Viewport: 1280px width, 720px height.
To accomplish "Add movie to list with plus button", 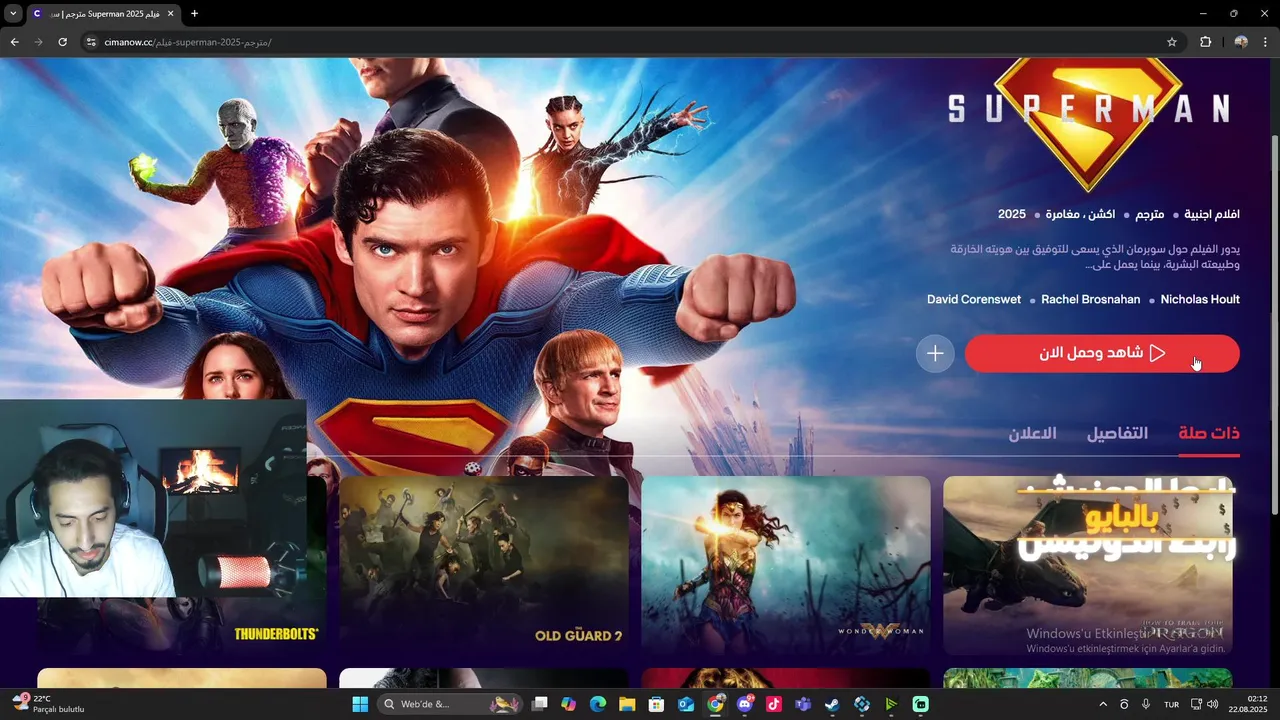I will (x=935, y=353).
